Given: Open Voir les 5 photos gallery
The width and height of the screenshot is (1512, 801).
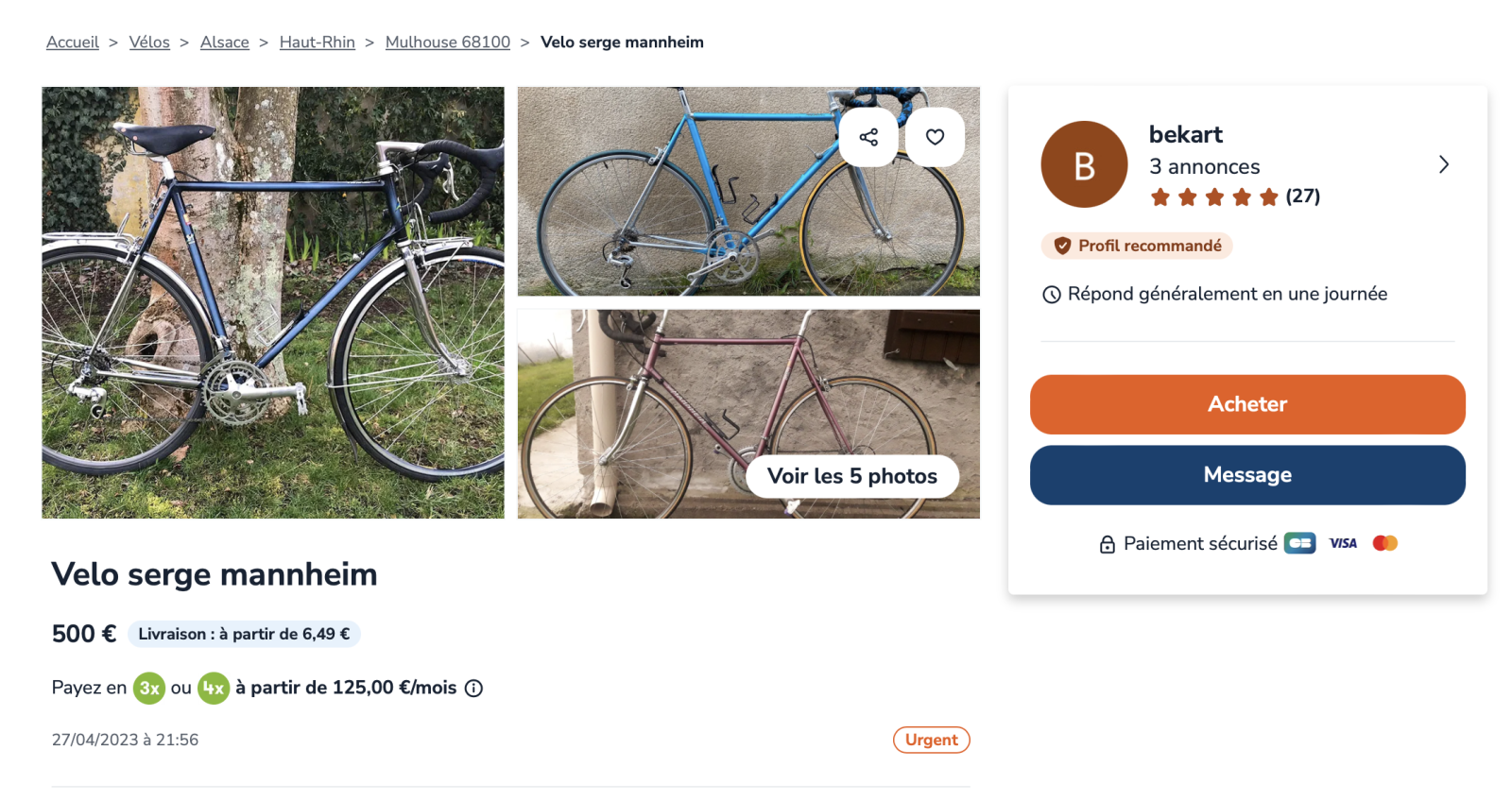Looking at the screenshot, I should coord(852,476).
